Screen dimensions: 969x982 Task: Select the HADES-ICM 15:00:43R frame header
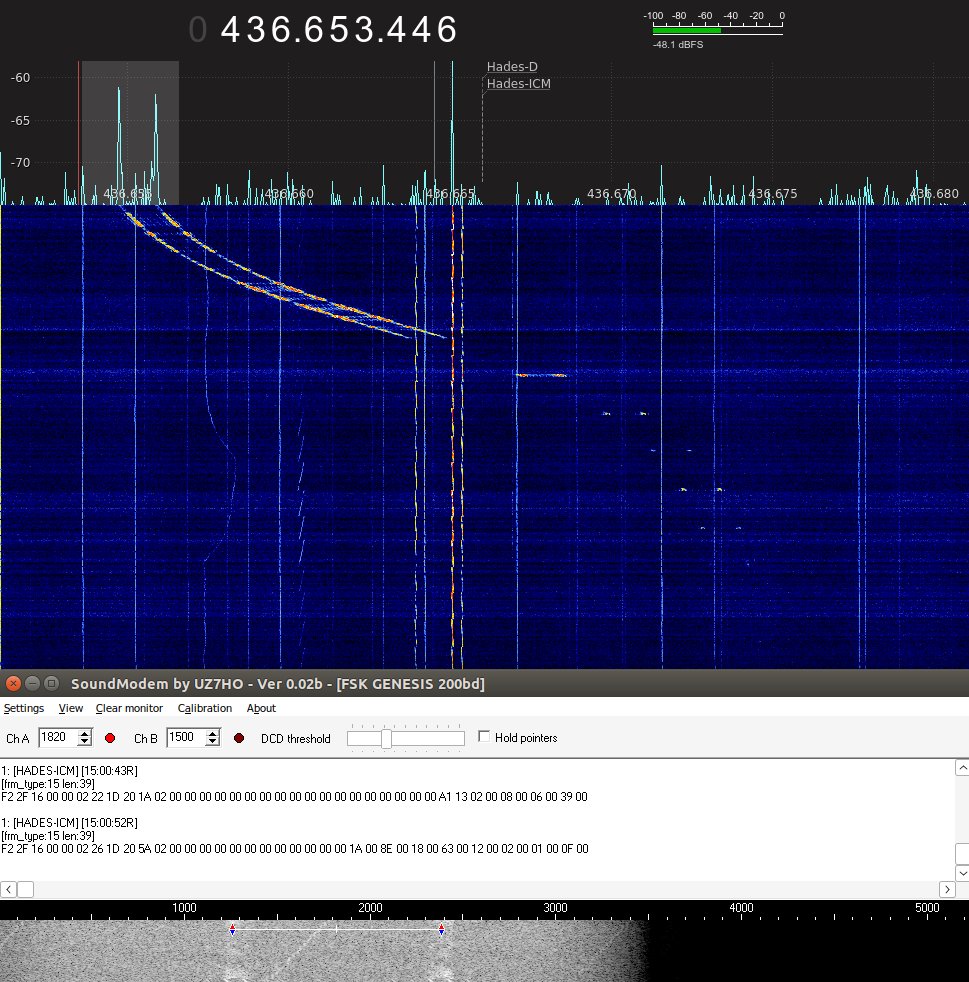[69, 770]
